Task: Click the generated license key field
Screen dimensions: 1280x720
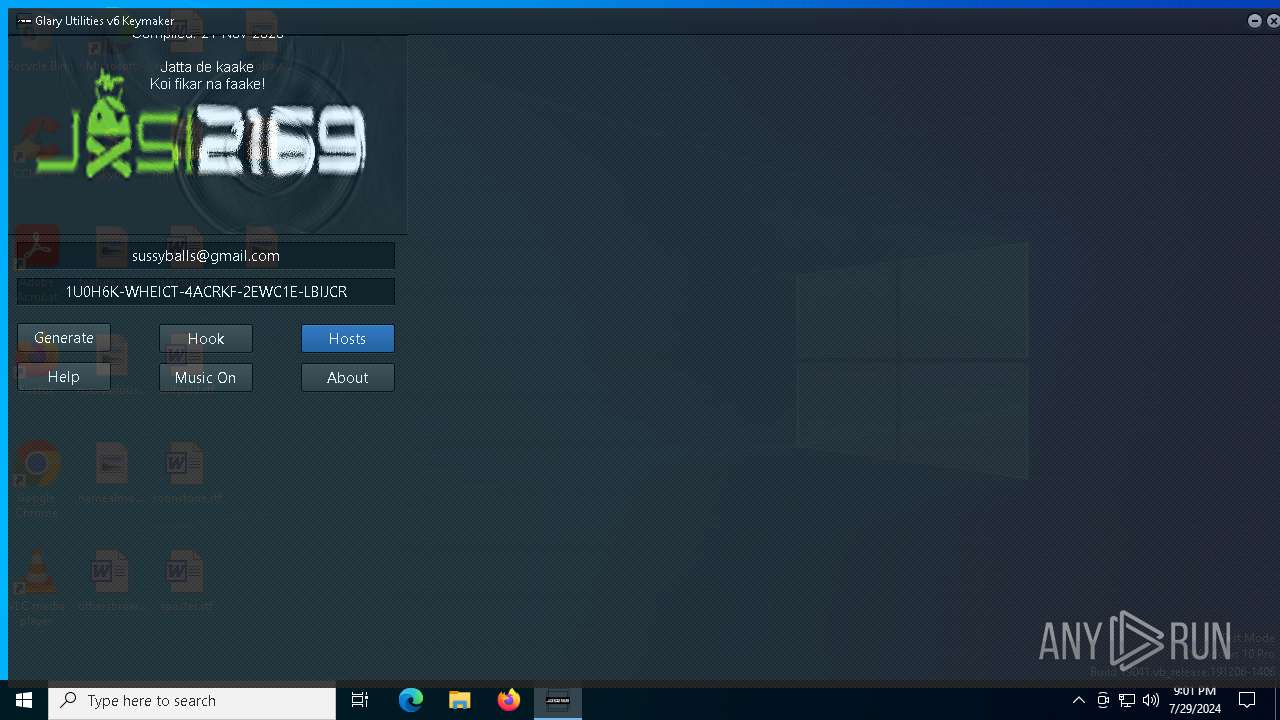Action: coord(206,292)
